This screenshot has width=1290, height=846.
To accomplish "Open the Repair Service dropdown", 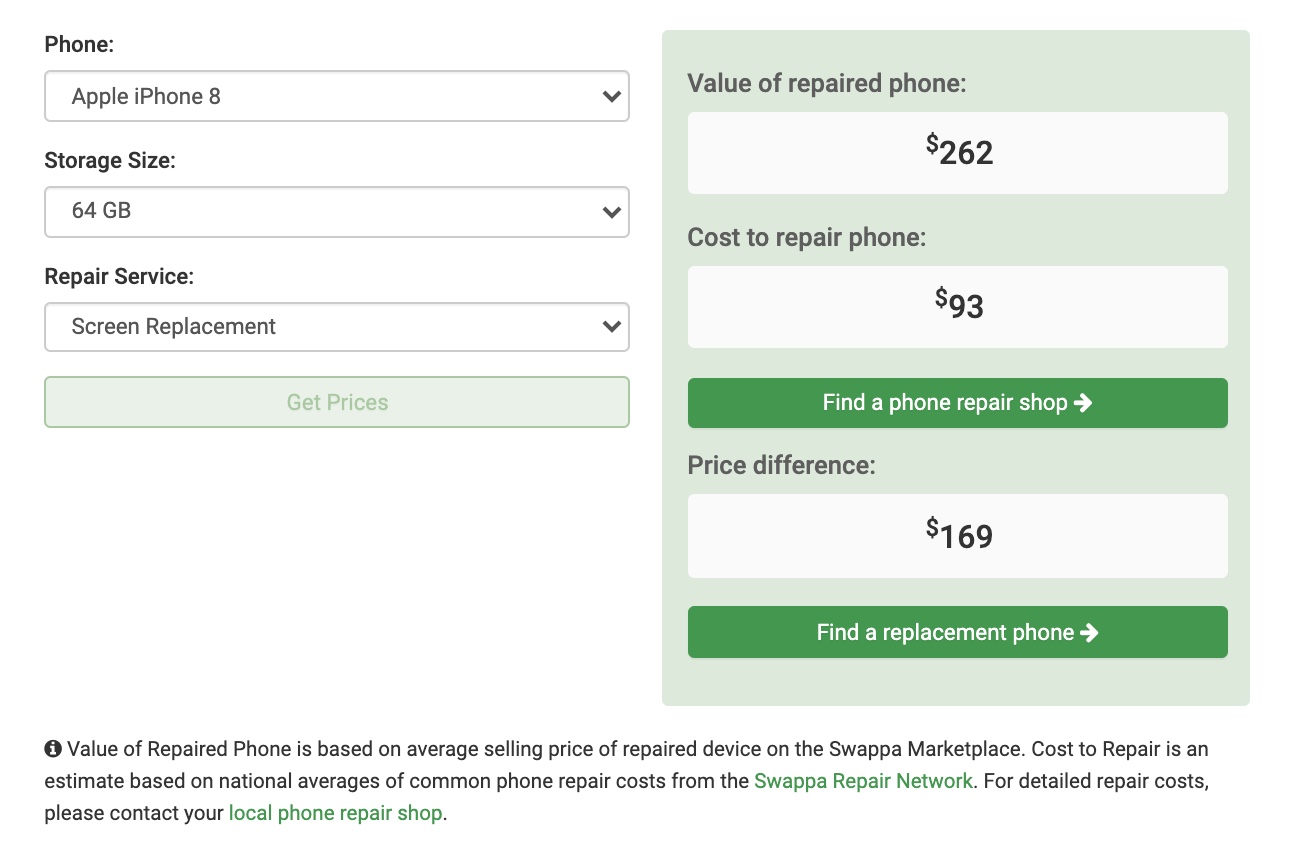I will coord(337,327).
